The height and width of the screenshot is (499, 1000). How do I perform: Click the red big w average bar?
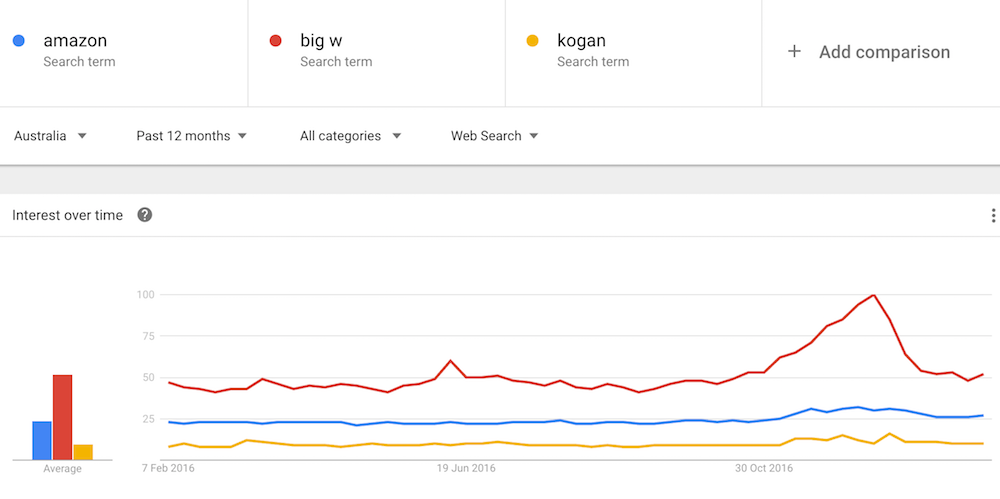(62, 417)
